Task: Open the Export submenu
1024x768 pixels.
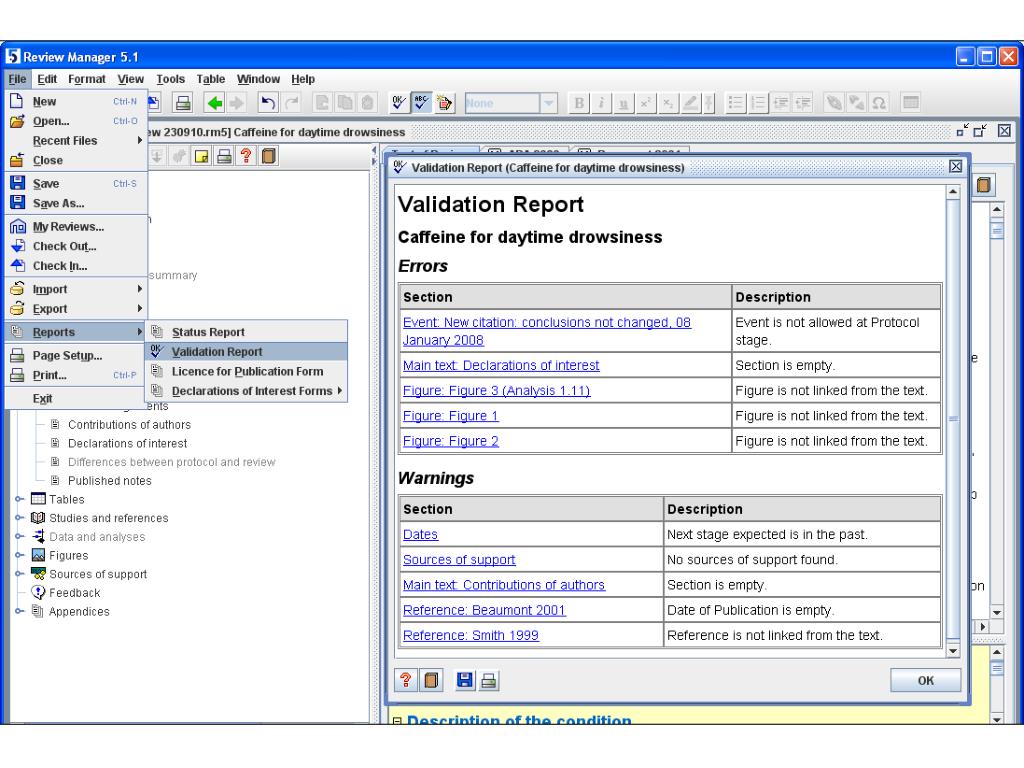Action: click(x=76, y=309)
